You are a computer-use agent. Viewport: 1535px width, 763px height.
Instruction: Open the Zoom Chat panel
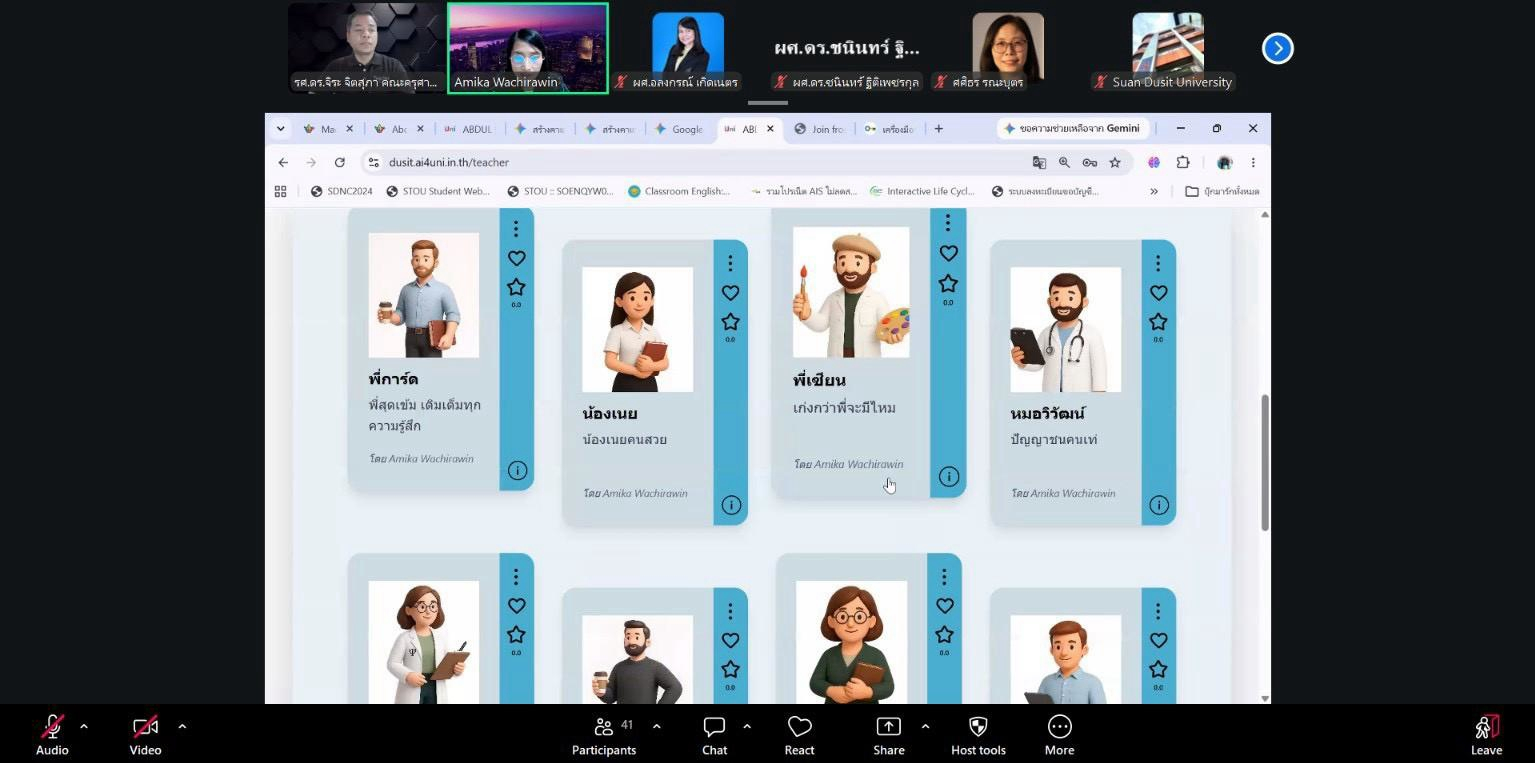pyautogui.click(x=714, y=735)
